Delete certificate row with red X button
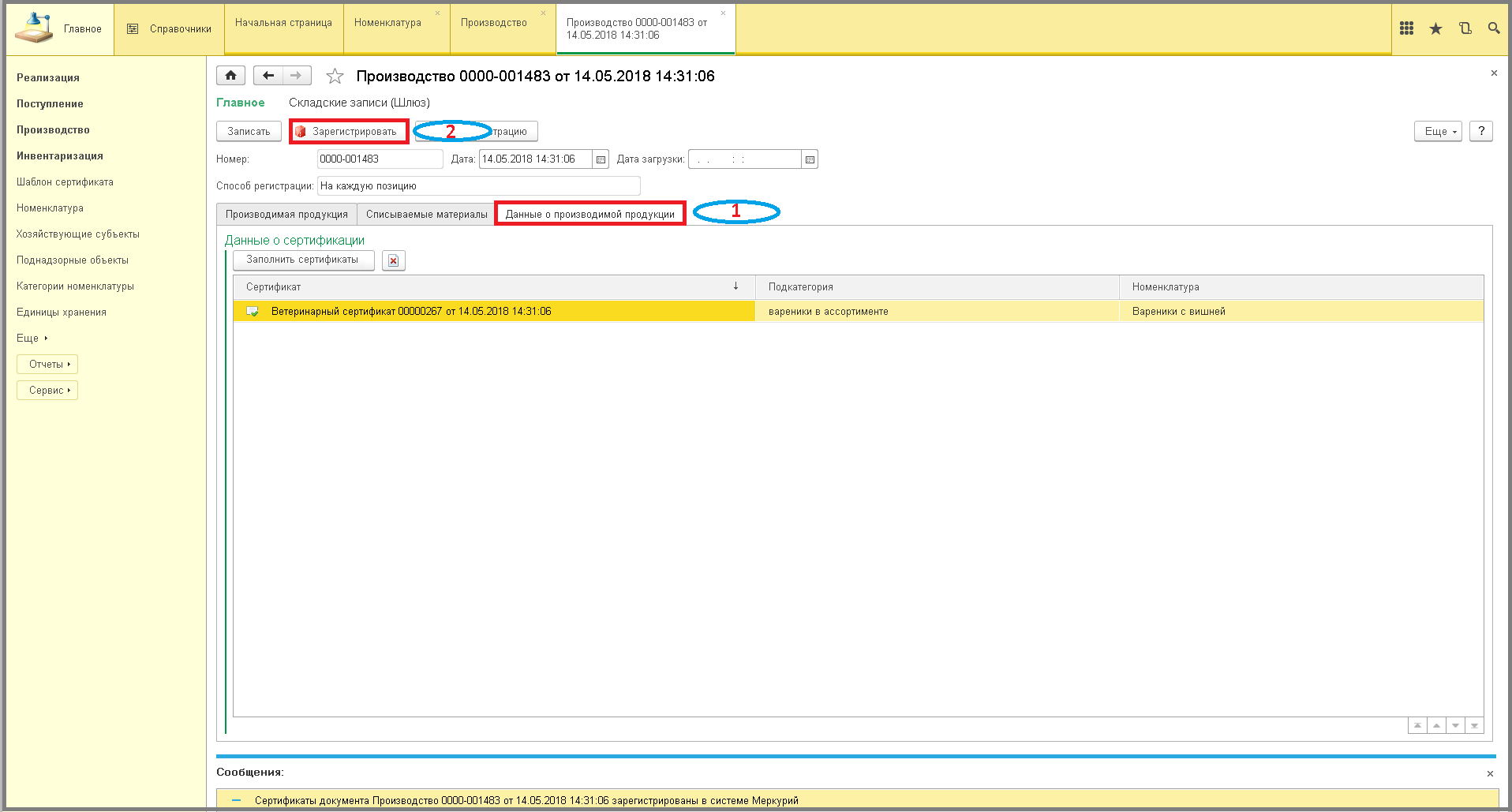Screen dimensions: 1512x812 394,260
